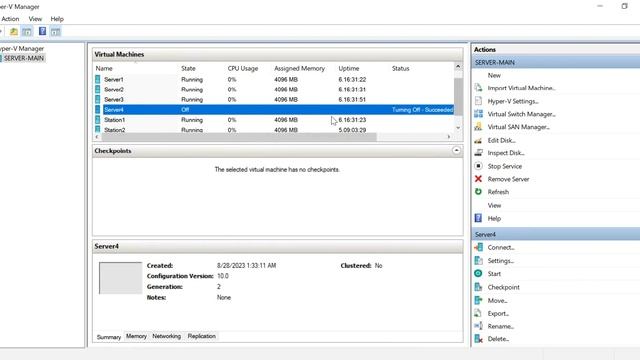Image resolution: width=640 pixels, height=360 pixels.
Task: Click New in the Actions pane
Action: [x=494, y=75]
